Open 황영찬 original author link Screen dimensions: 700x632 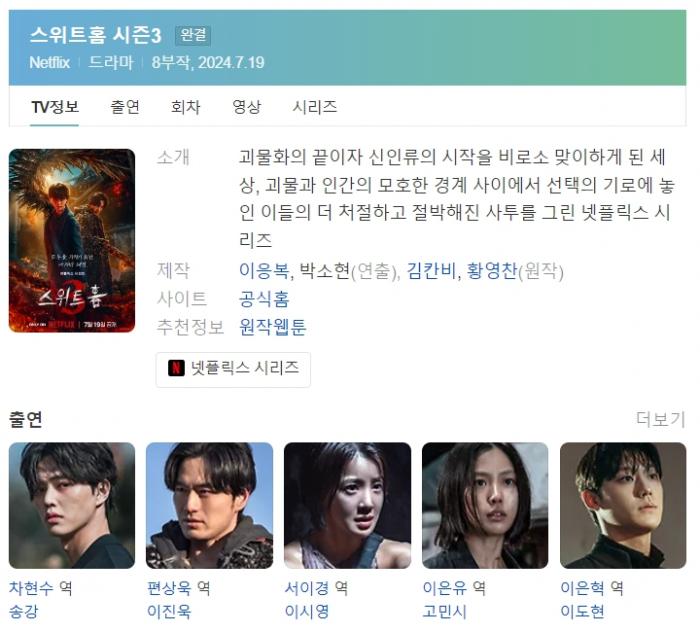tap(492, 270)
